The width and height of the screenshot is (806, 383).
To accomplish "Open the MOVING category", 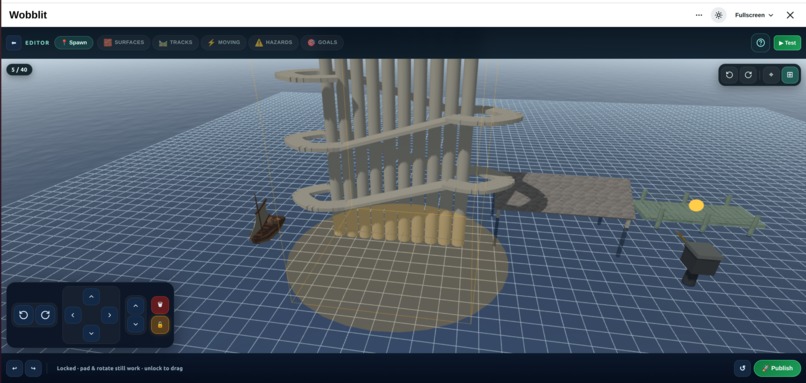I will click(224, 43).
